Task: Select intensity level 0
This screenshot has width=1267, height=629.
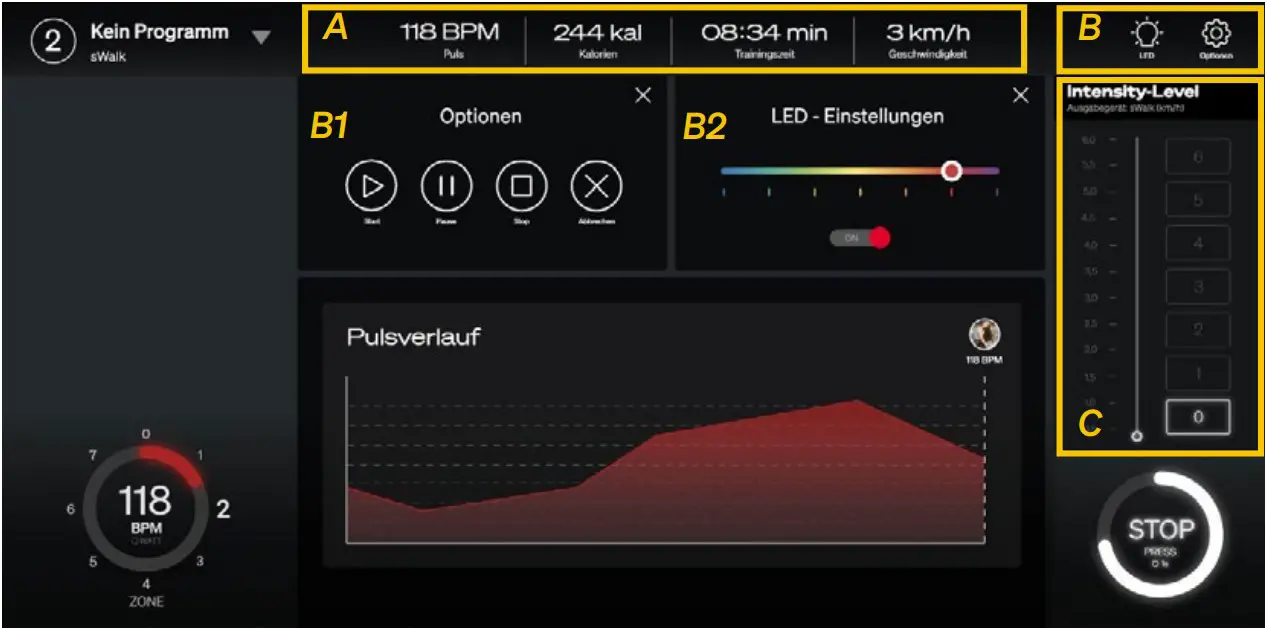Action: (x=1197, y=417)
